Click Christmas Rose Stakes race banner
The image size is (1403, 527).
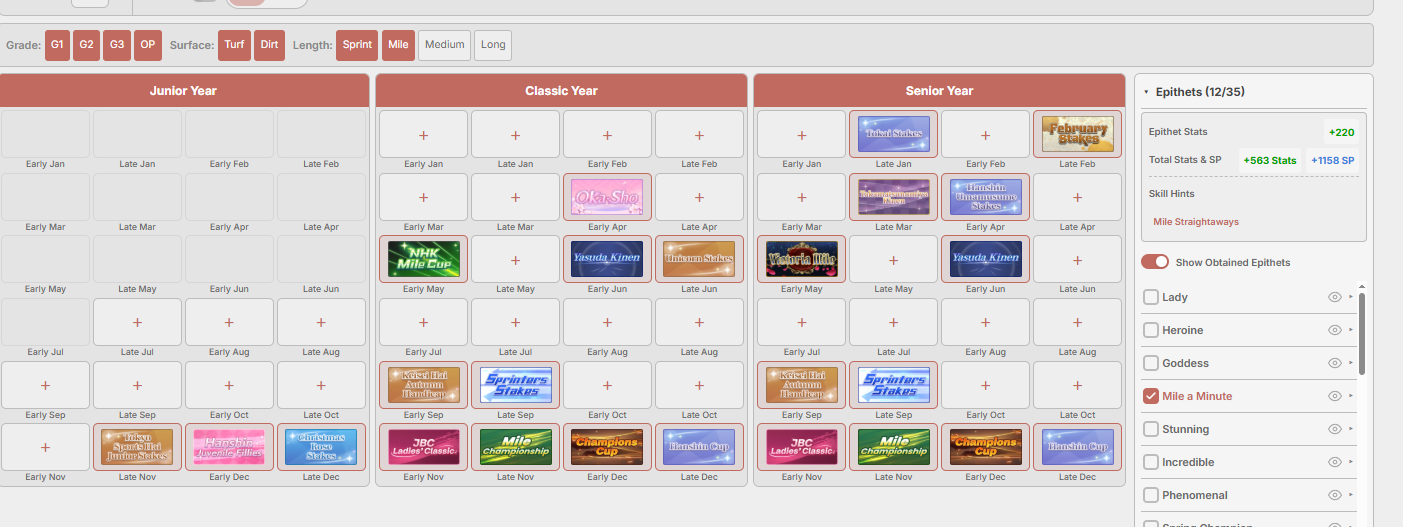tap(321, 447)
